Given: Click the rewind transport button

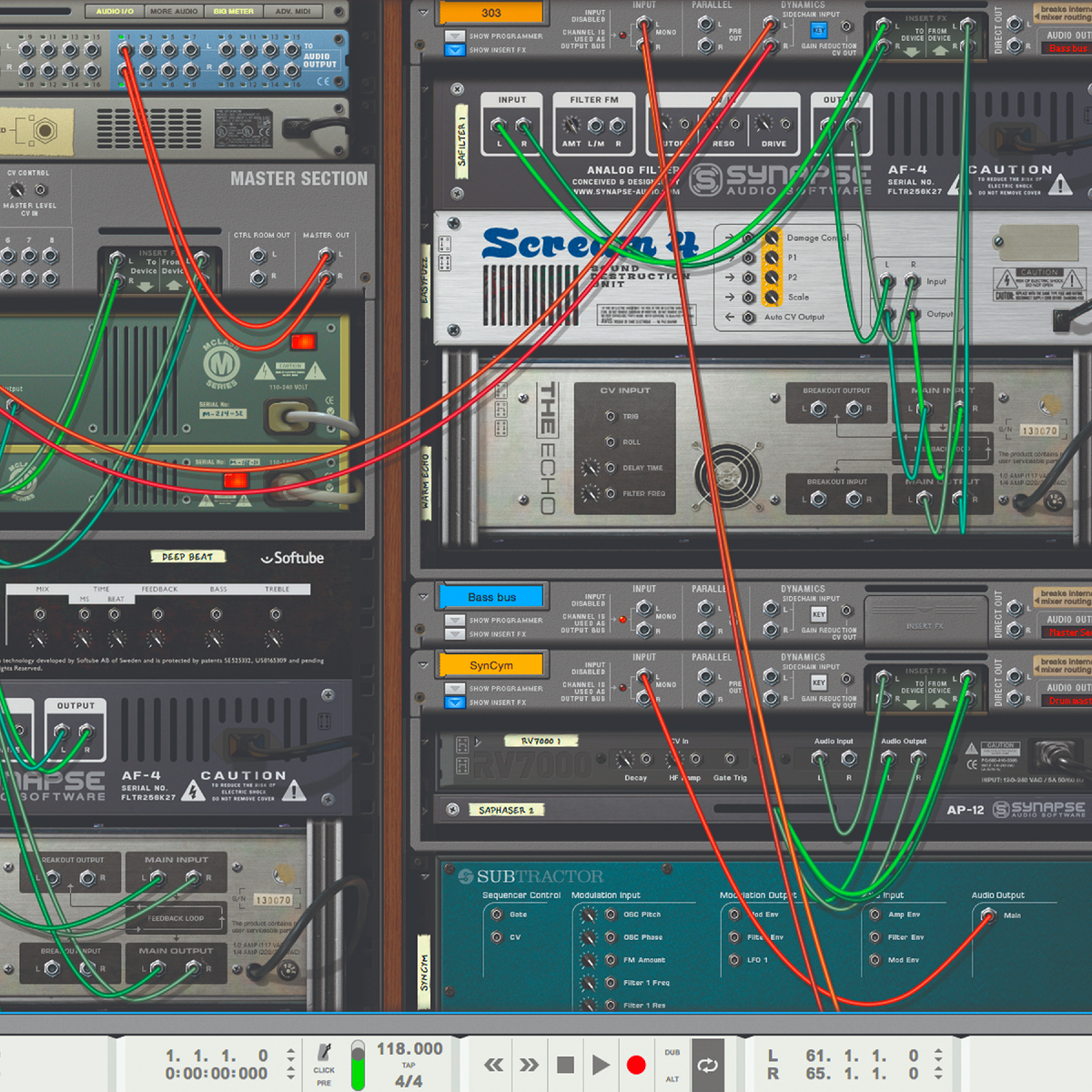Looking at the screenshot, I should (x=494, y=1065).
